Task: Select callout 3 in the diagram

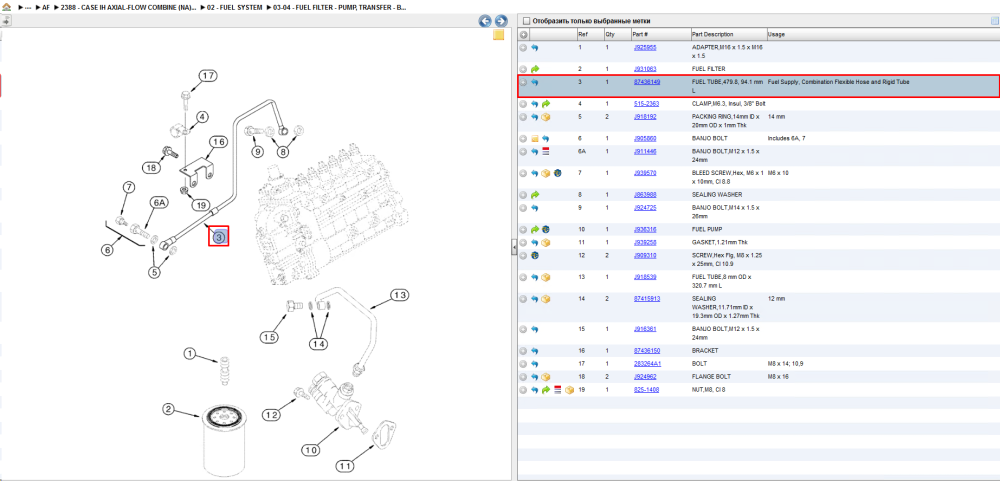Action: click(x=219, y=237)
